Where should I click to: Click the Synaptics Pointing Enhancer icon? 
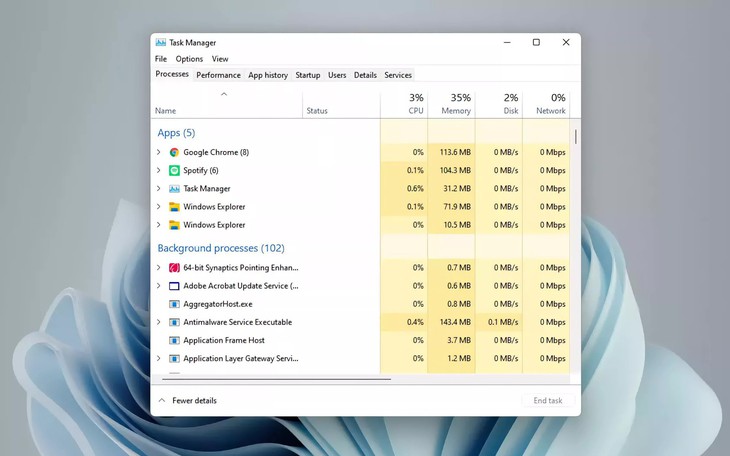click(x=174, y=268)
